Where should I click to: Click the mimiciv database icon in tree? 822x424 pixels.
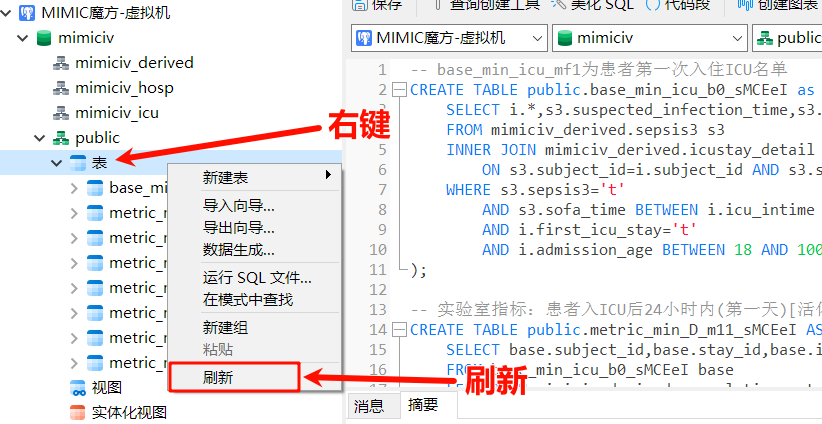point(45,38)
